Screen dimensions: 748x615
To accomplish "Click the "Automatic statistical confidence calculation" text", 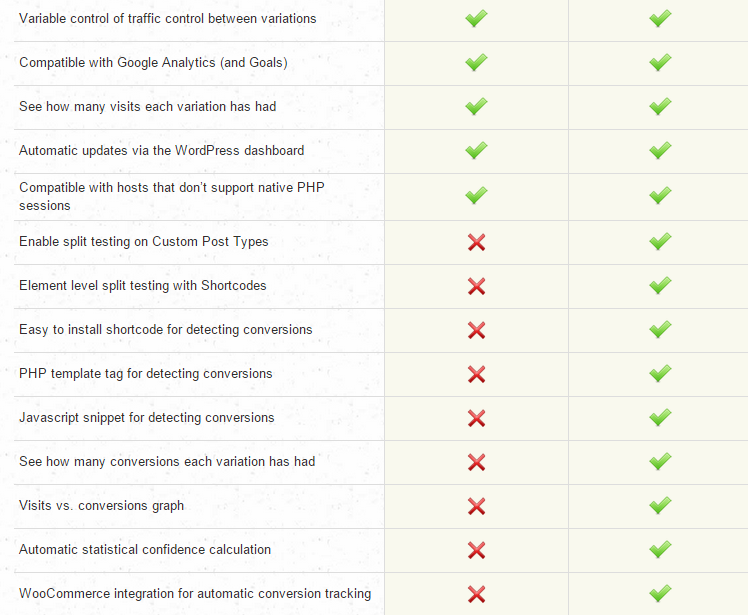I will 145,550.
